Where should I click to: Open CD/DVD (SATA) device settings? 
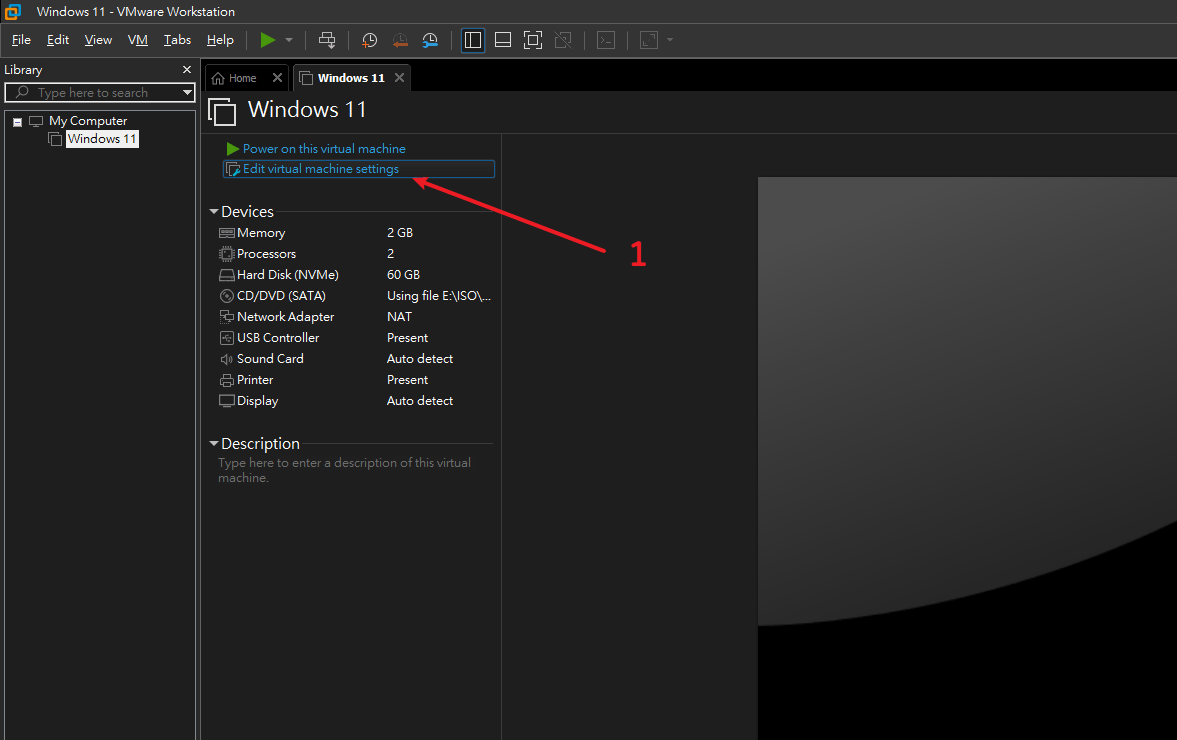point(281,296)
